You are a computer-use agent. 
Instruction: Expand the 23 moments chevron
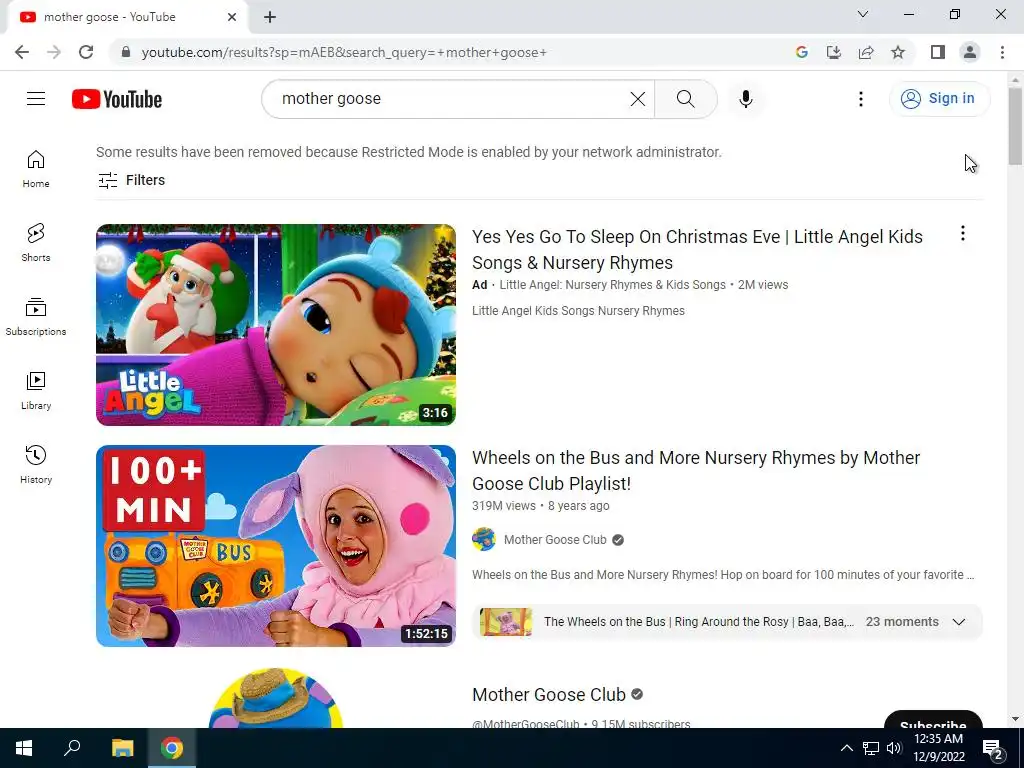pyautogui.click(x=959, y=622)
